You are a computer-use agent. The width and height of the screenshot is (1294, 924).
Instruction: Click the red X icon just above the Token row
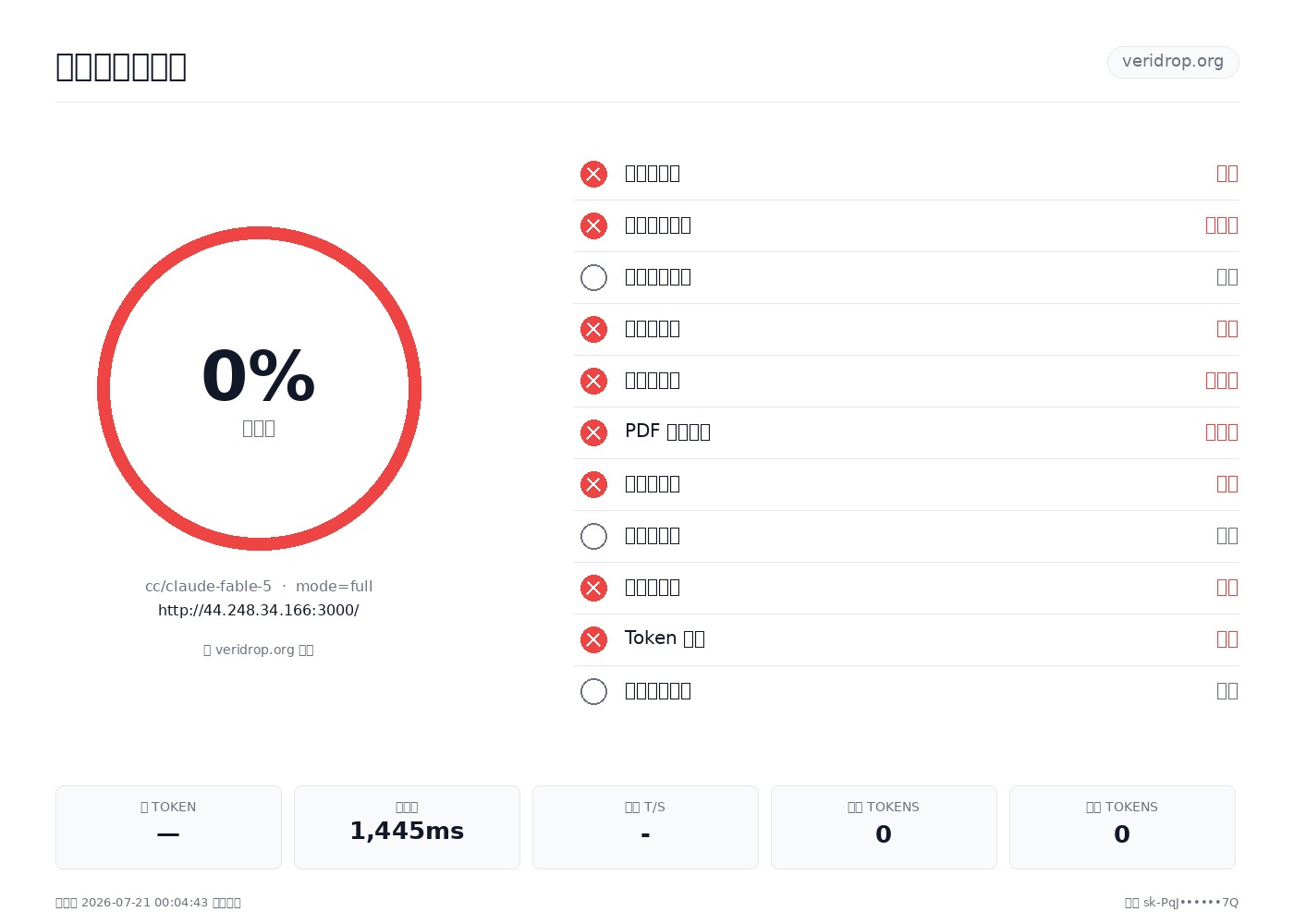[593, 588]
